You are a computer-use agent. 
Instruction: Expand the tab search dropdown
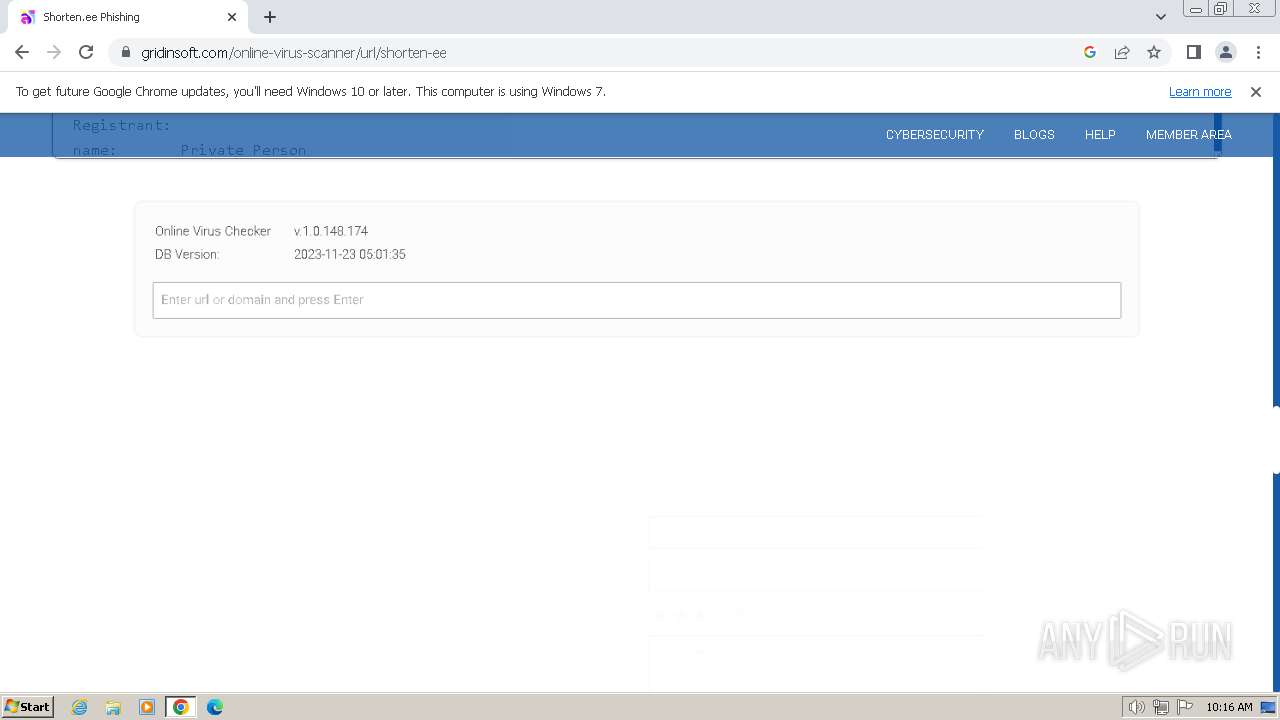pyautogui.click(x=1161, y=17)
